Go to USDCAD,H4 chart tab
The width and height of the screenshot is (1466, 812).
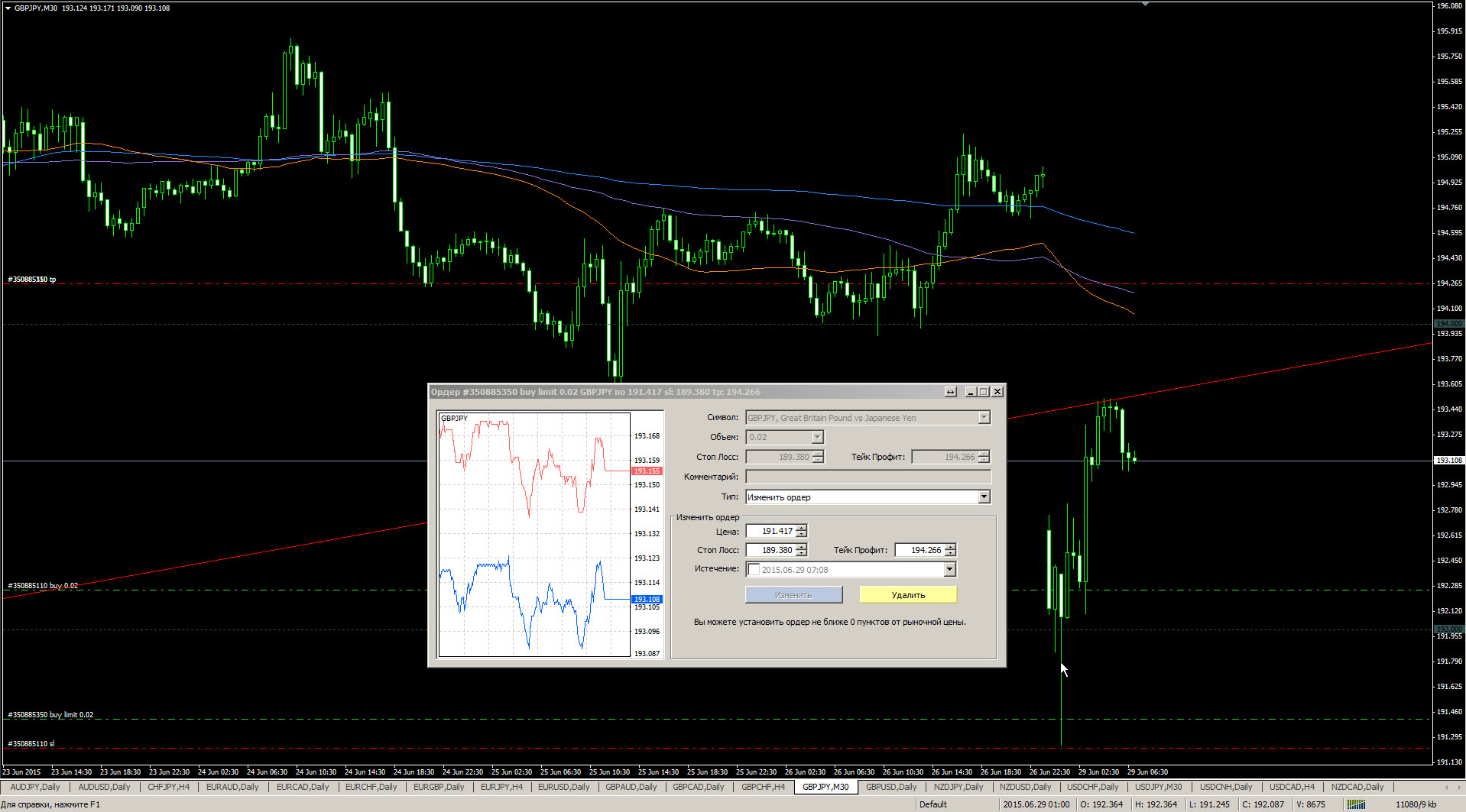click(1292, 787)
